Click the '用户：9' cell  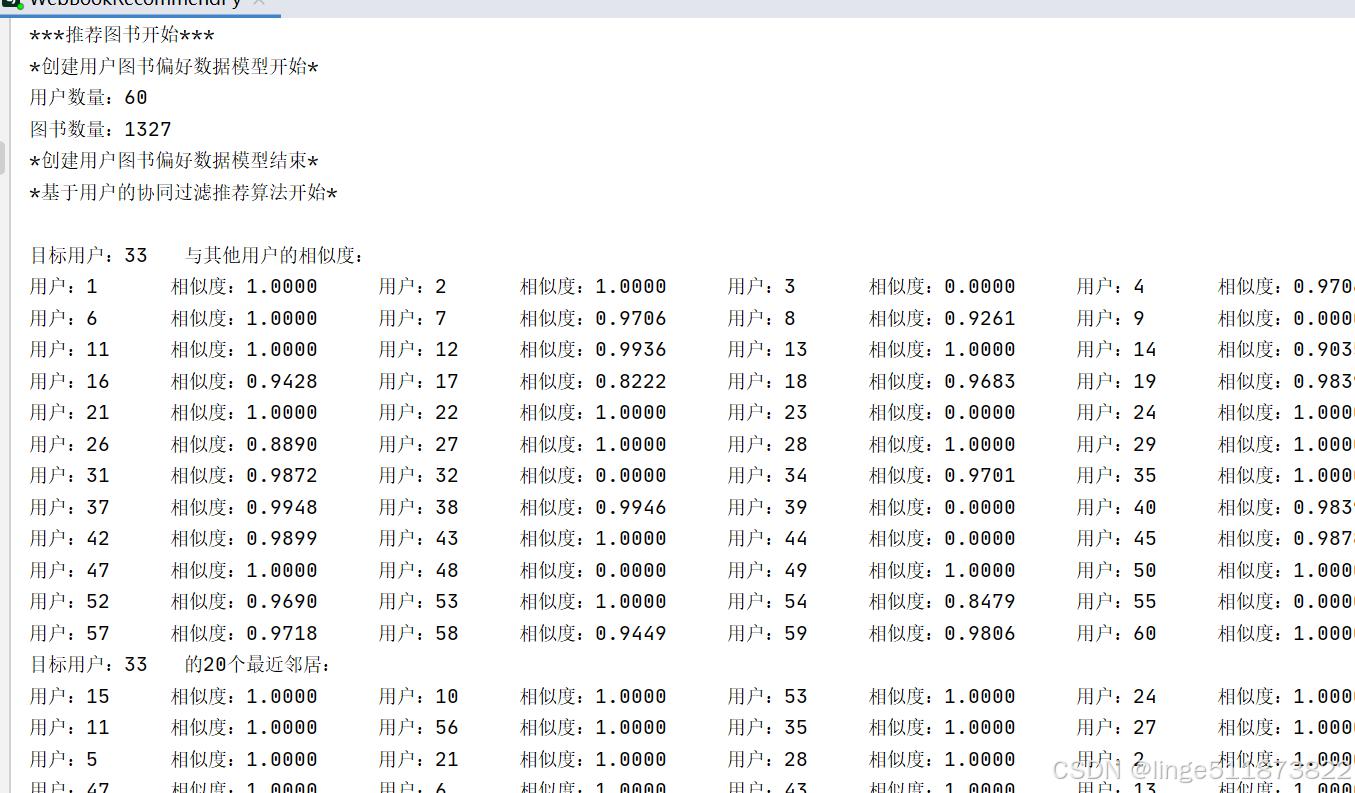1110,319
